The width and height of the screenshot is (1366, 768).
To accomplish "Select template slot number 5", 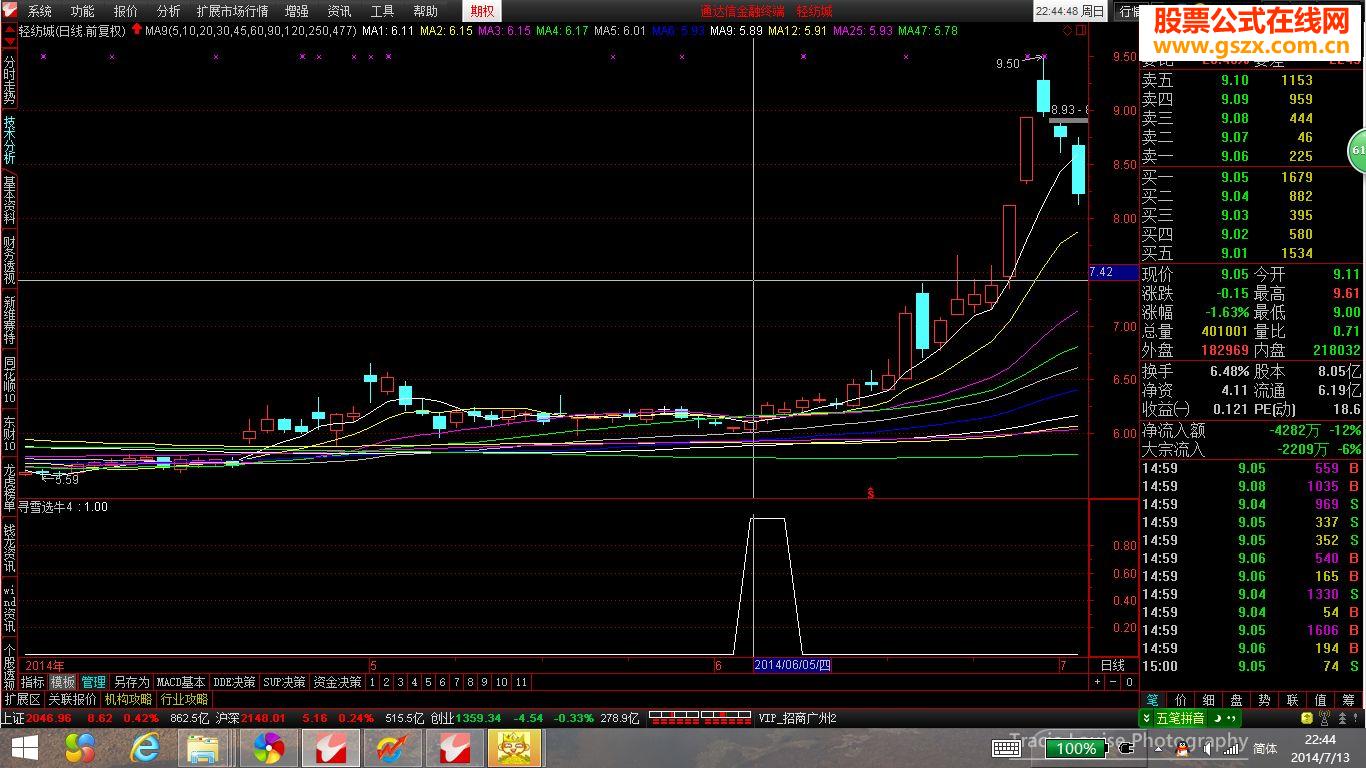I will (428, 682).
